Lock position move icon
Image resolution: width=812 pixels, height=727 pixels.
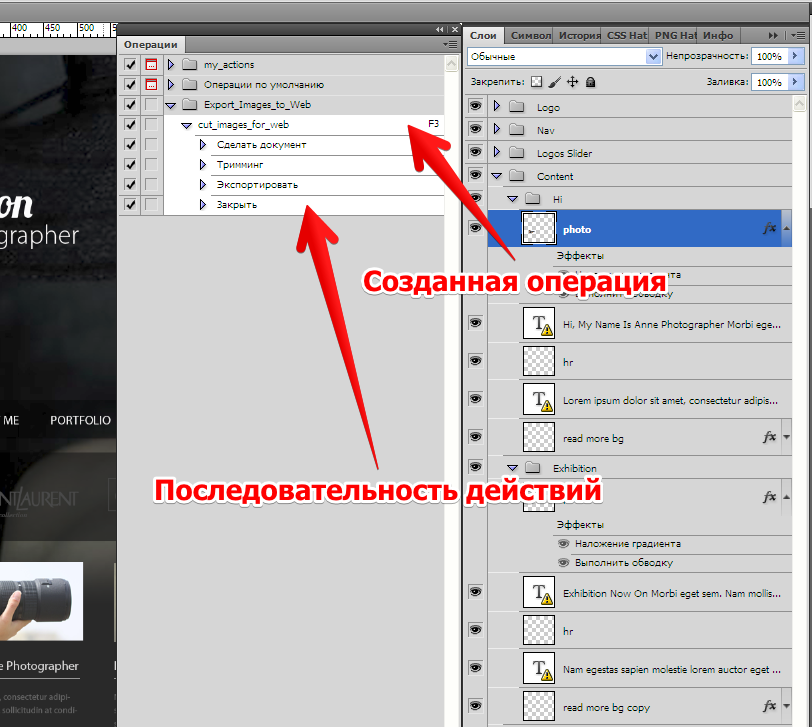572,82
